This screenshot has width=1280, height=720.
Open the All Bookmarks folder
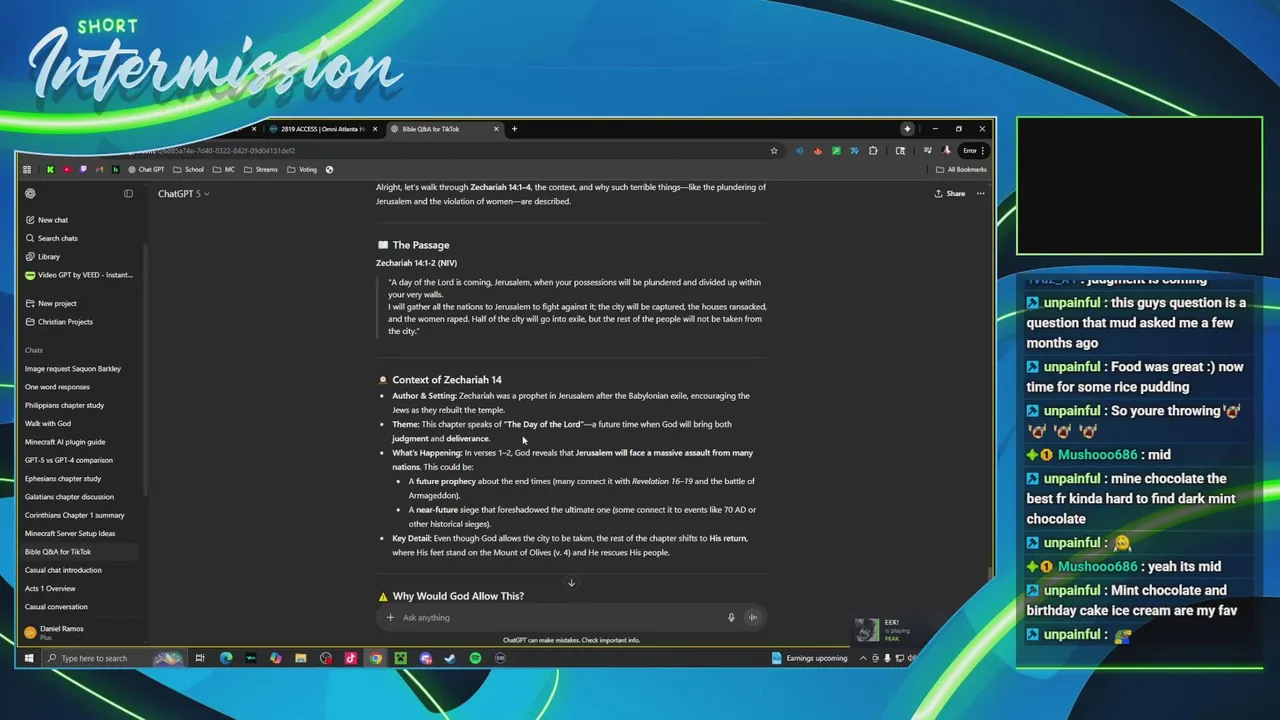[x=961, y=170]
